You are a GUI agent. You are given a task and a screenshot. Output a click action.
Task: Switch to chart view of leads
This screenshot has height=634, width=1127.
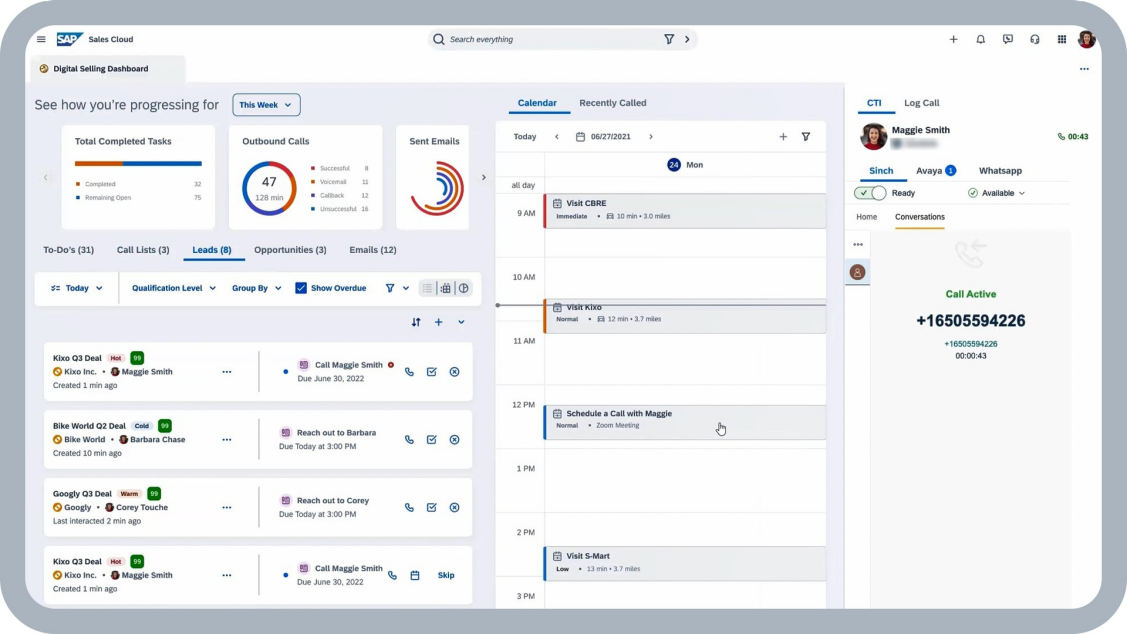[x=464, y=288]
